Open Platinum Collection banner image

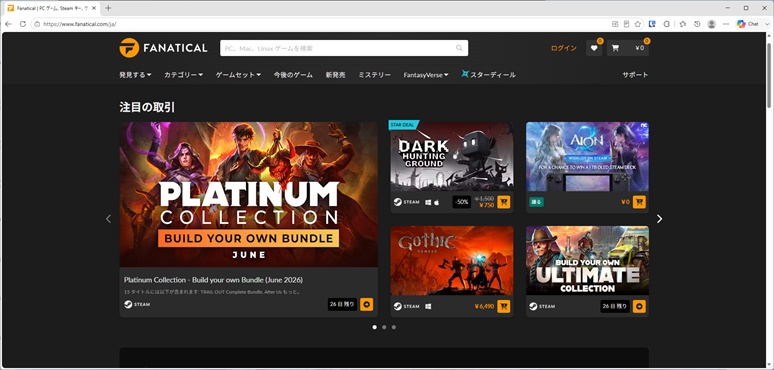[249, 194]
